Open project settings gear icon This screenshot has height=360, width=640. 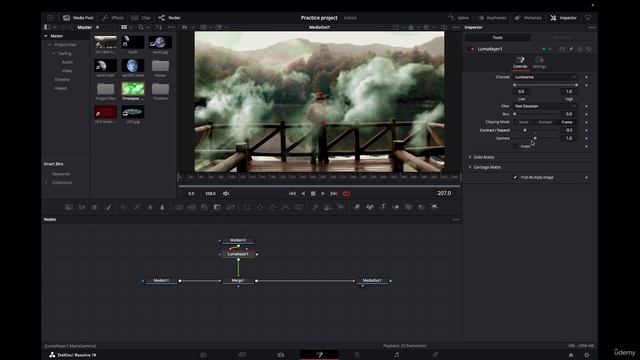click(587, 355)
